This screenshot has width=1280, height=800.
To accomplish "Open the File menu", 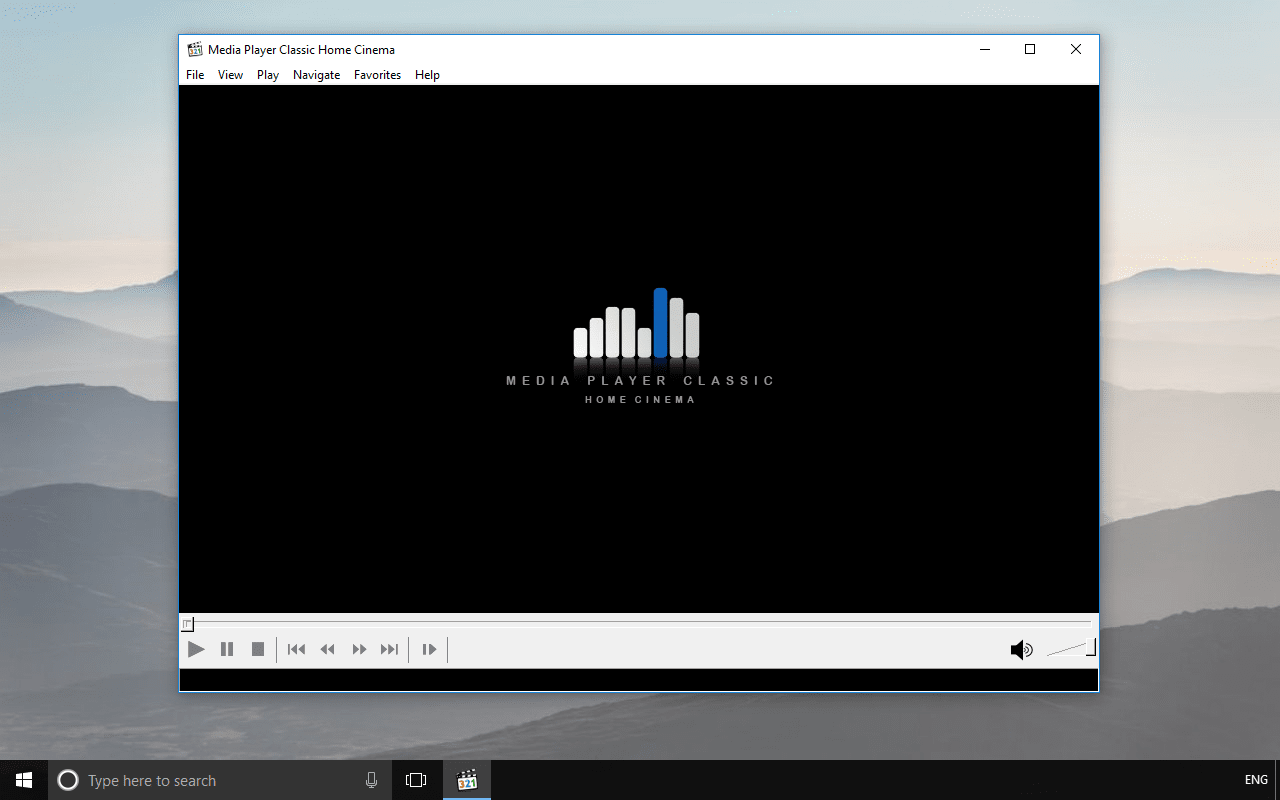I will (x=195, y=75).
